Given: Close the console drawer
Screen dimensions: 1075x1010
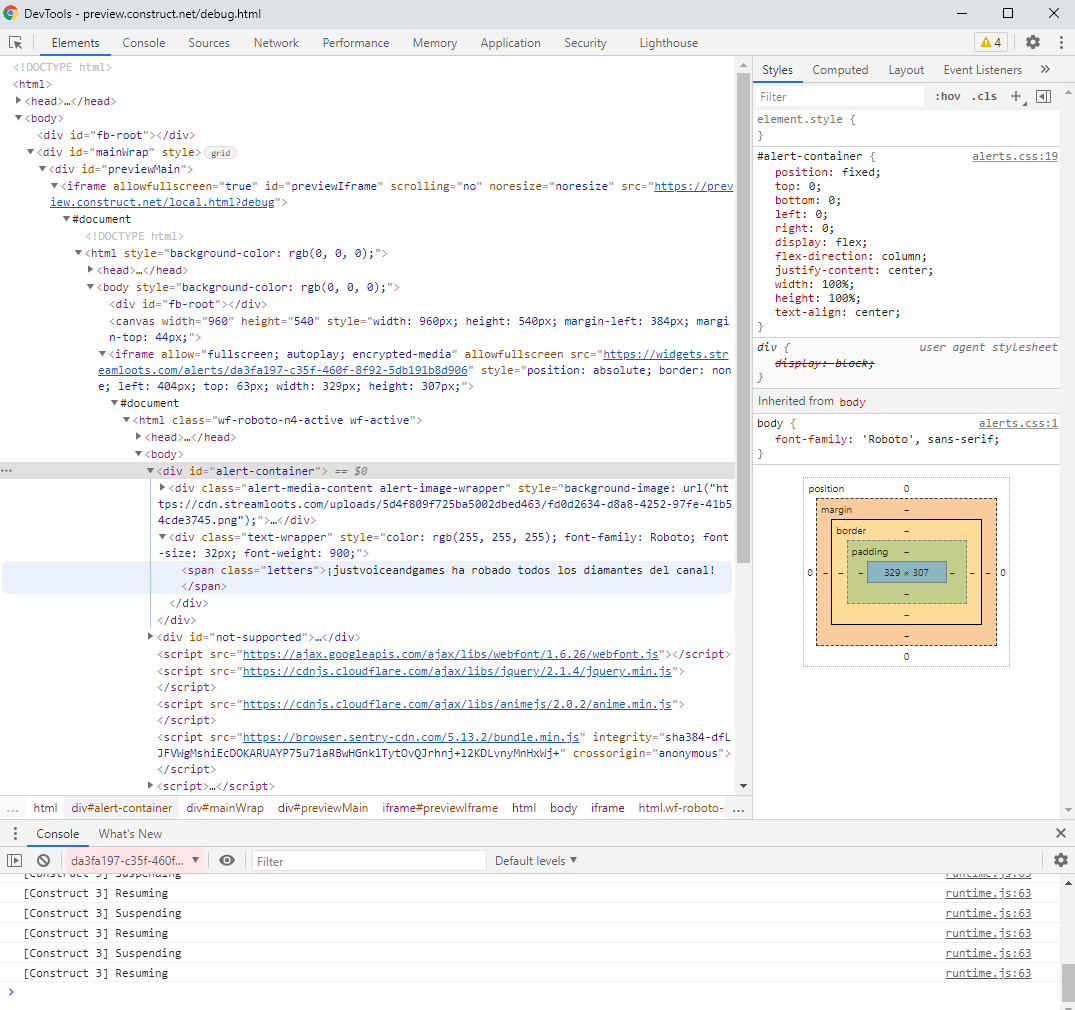Looking at the screenshot, I should coord(1061,833).
